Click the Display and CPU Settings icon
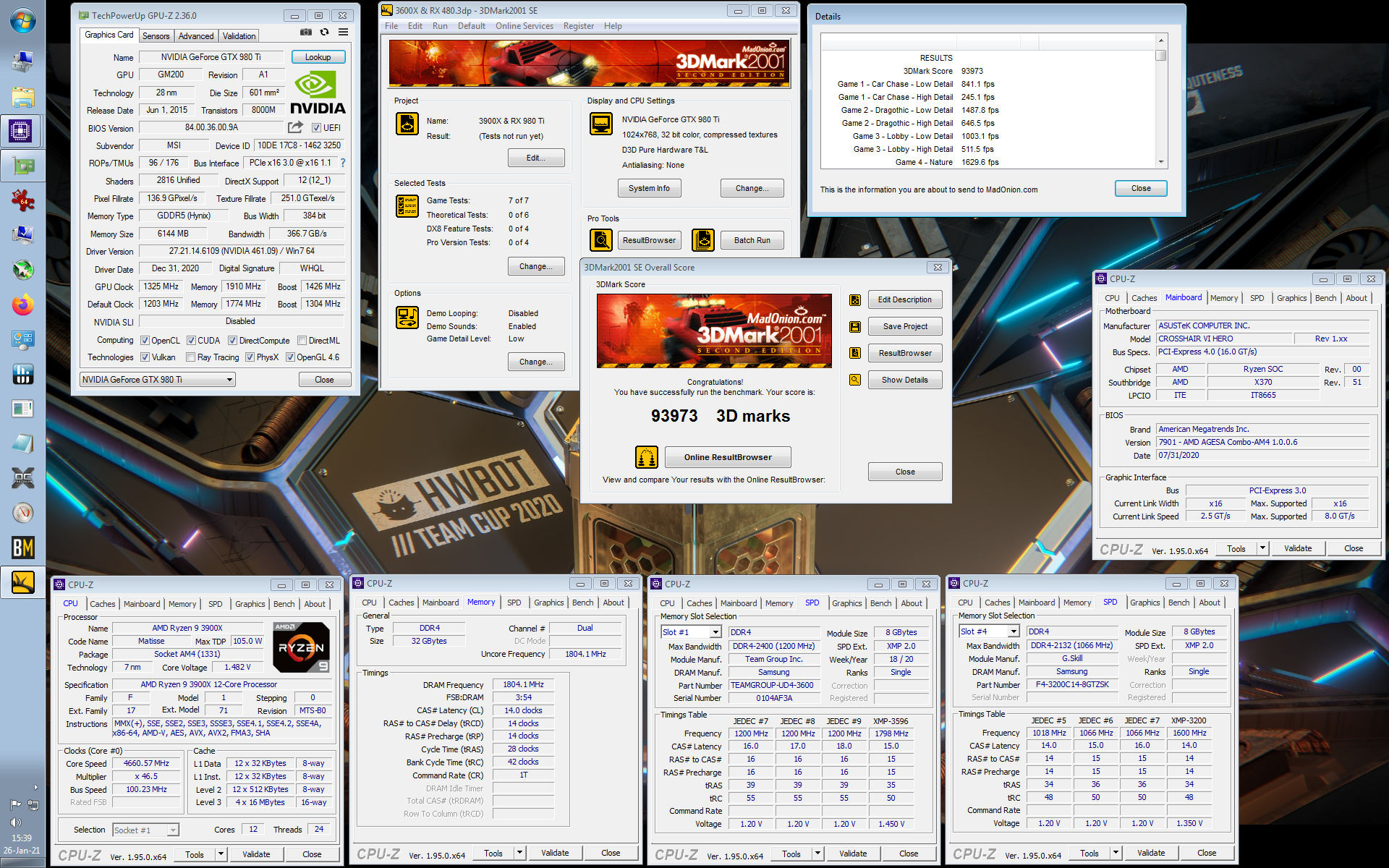This screenshot has height=868, width=1389. click(601, 124)
